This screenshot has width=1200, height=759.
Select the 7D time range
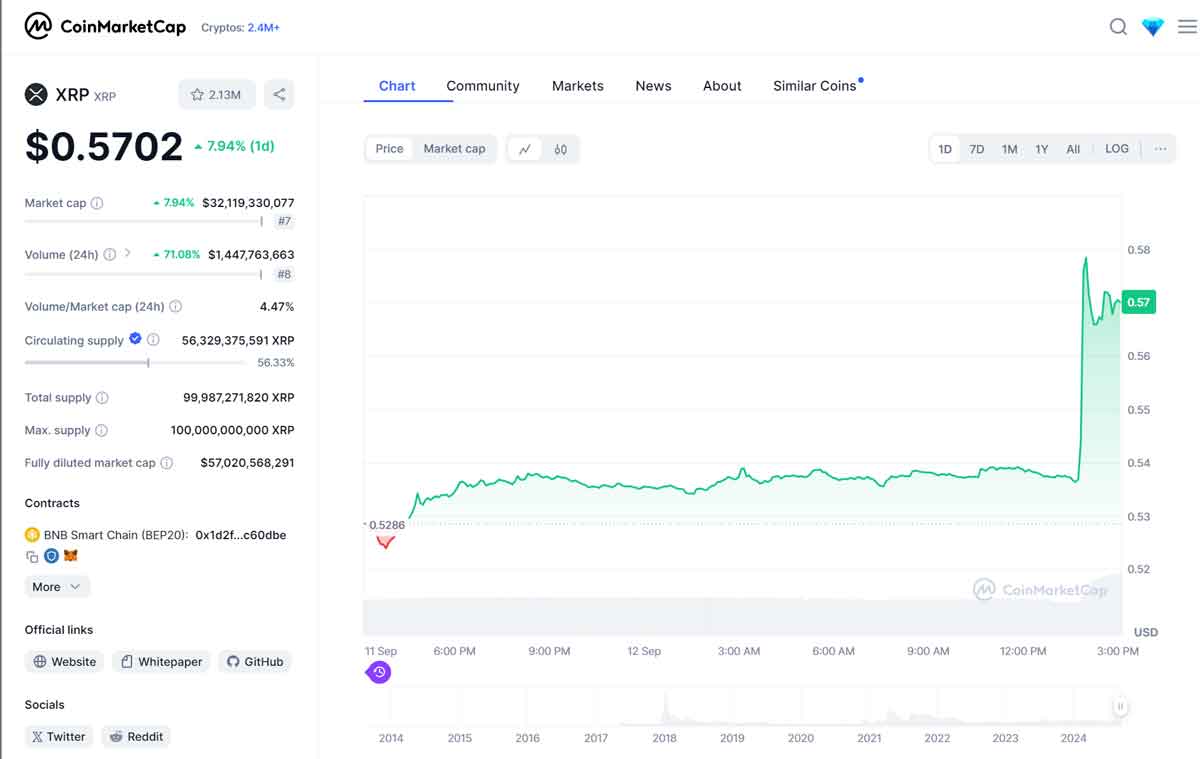tap(977, 149)
